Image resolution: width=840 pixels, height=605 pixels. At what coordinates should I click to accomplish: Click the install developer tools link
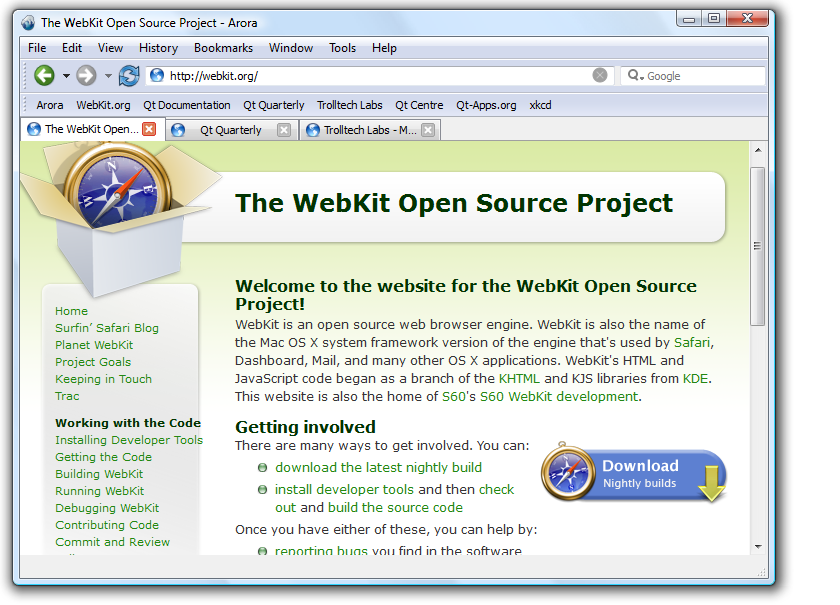pos(344,490)
